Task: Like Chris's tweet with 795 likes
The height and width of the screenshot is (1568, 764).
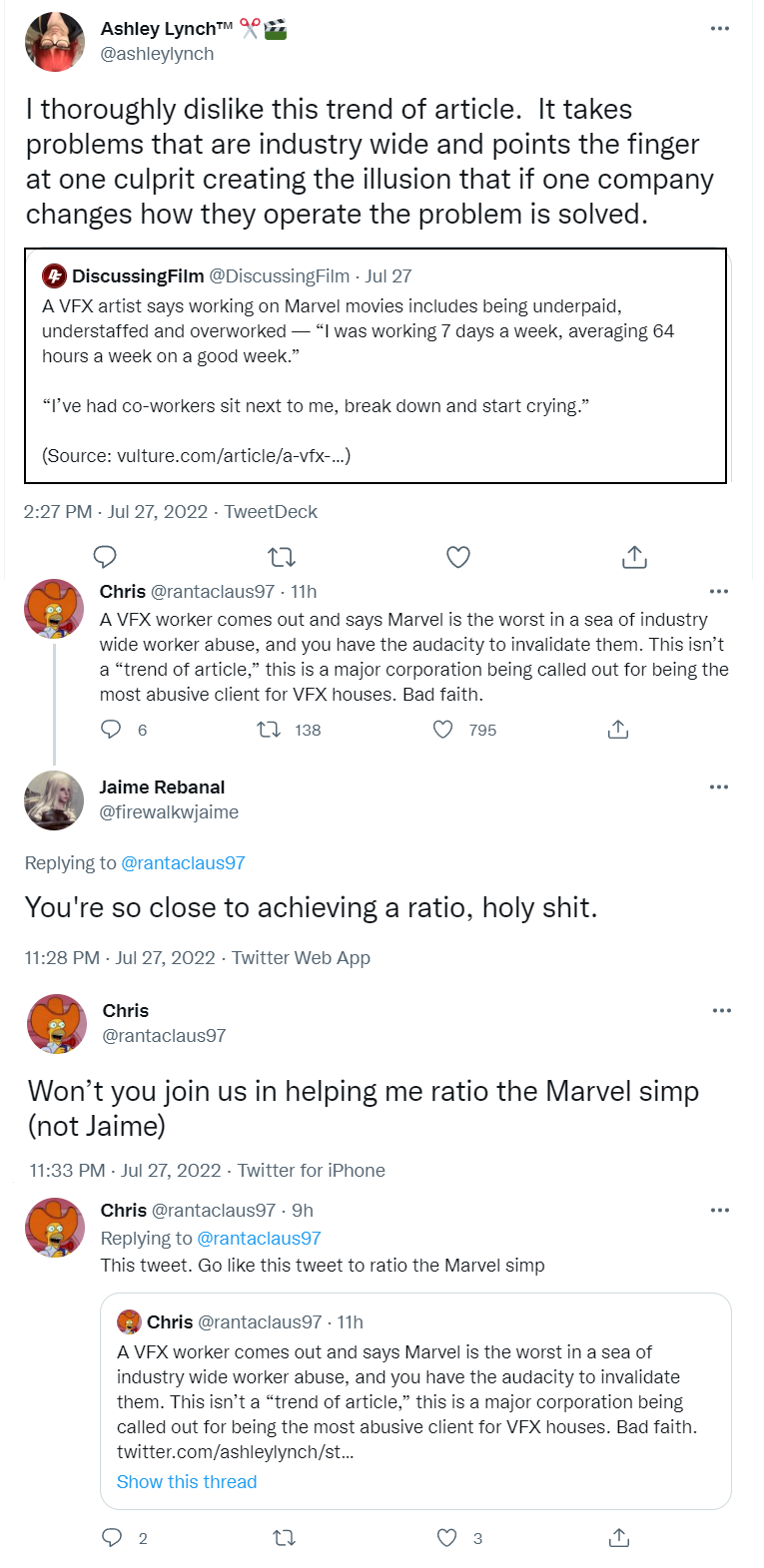Action: [442, 730]
